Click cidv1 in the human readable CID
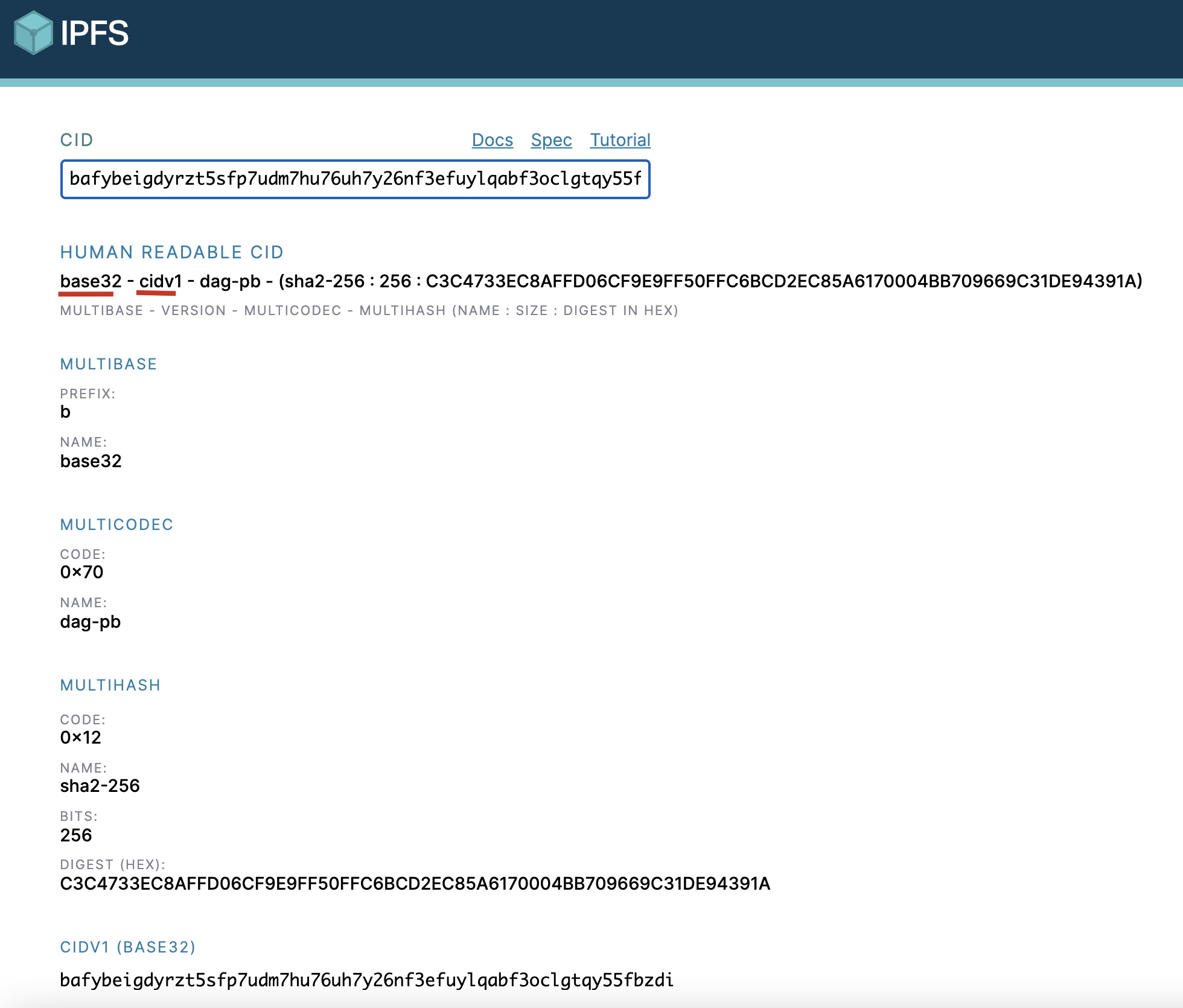 (x=160, y=281)
